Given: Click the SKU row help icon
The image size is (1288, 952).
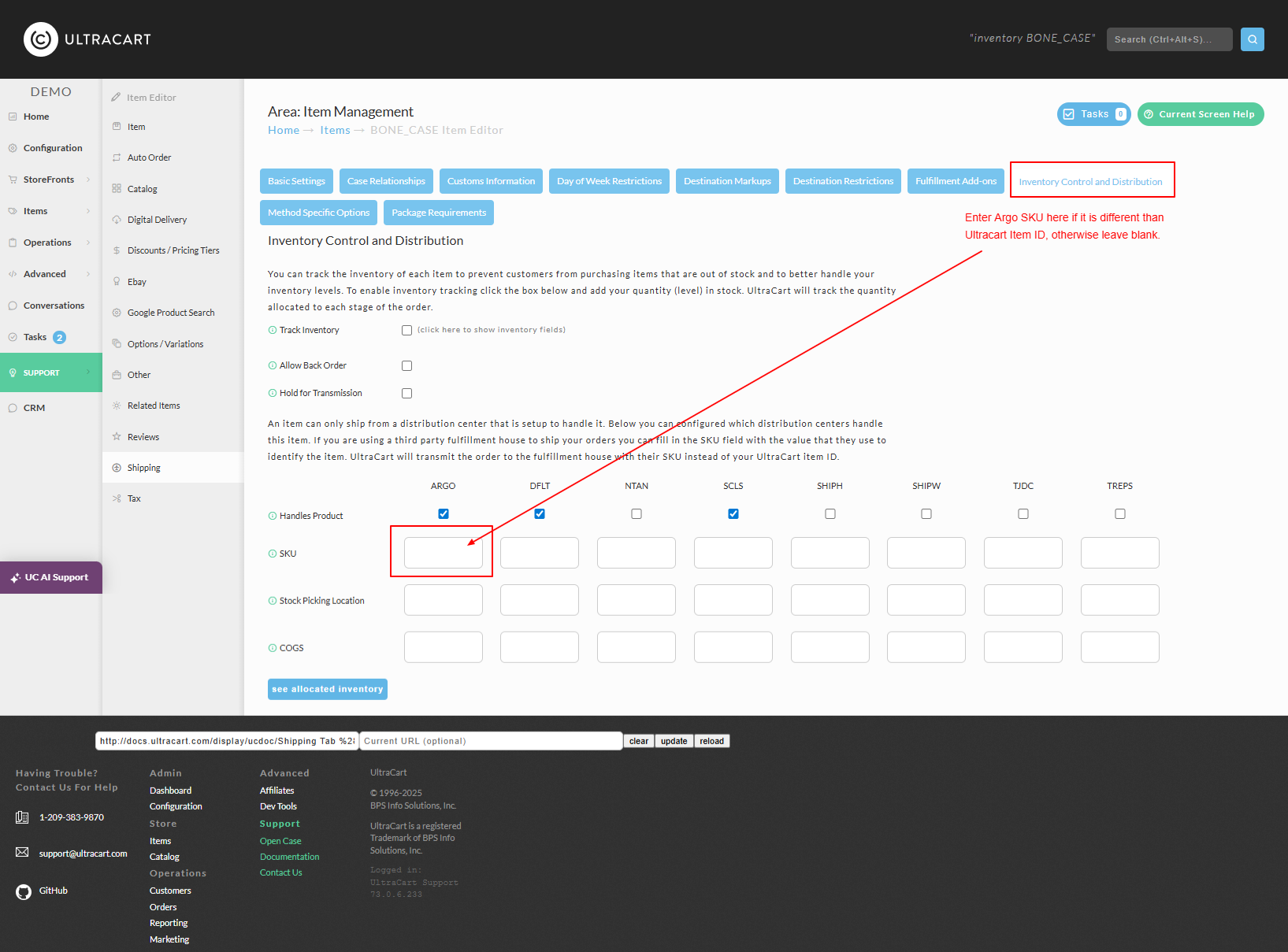Looking at the screenshot, I should tap(273, 554).
